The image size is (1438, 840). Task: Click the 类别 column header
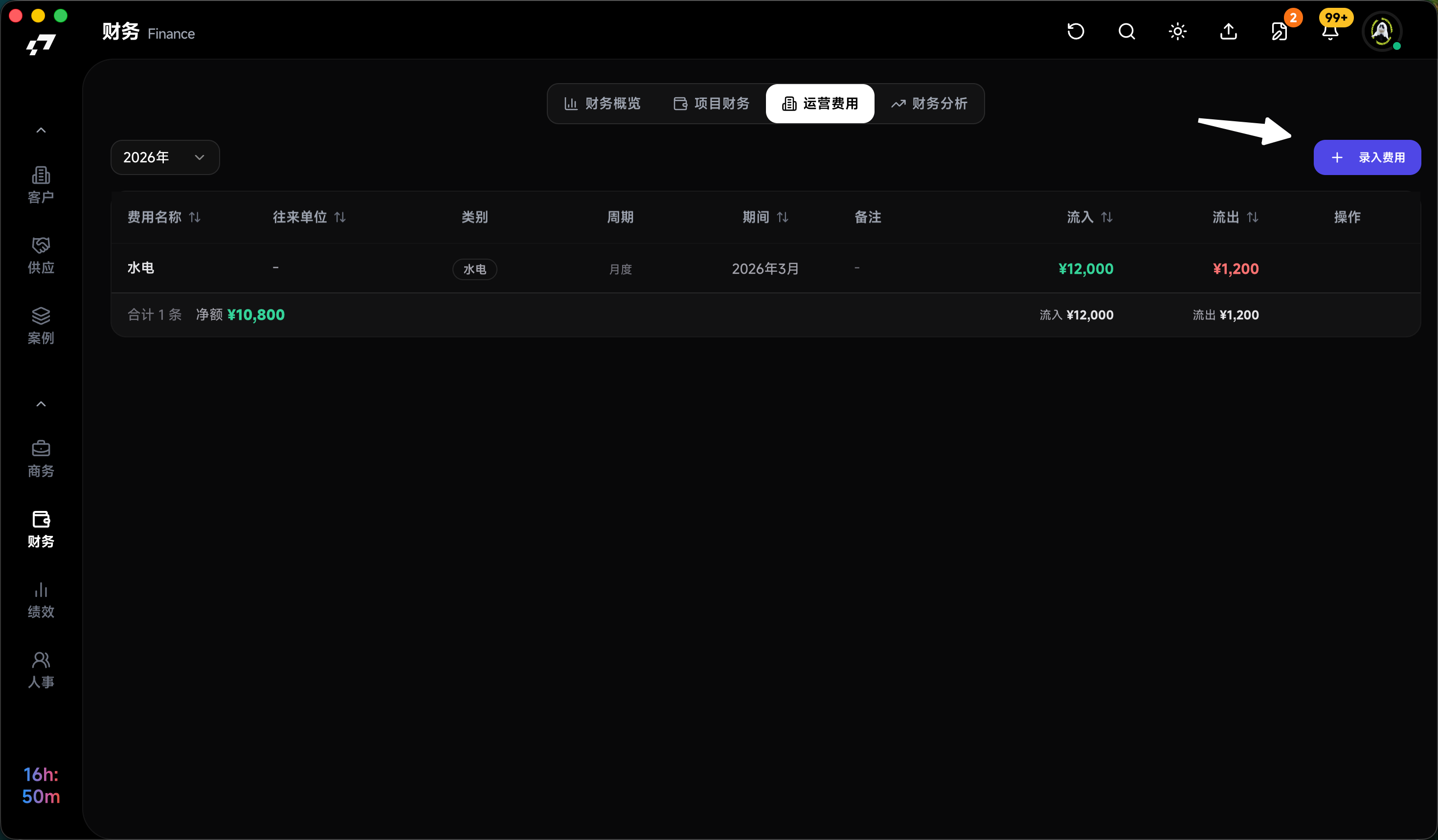(475, 217)
